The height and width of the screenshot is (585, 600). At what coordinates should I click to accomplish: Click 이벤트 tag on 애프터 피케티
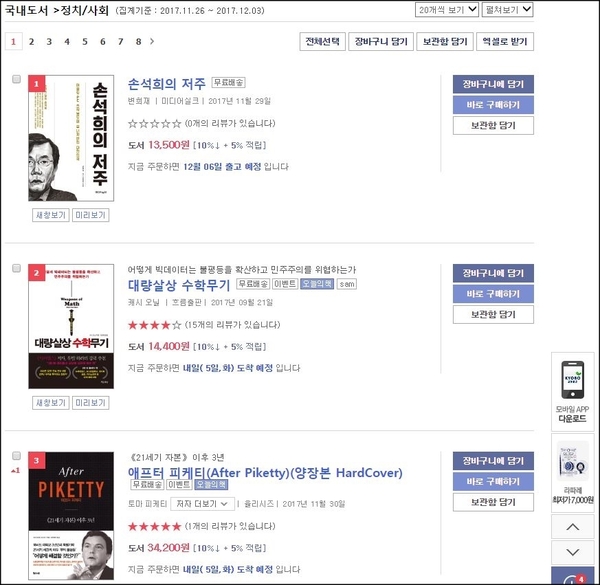point(179,484)
